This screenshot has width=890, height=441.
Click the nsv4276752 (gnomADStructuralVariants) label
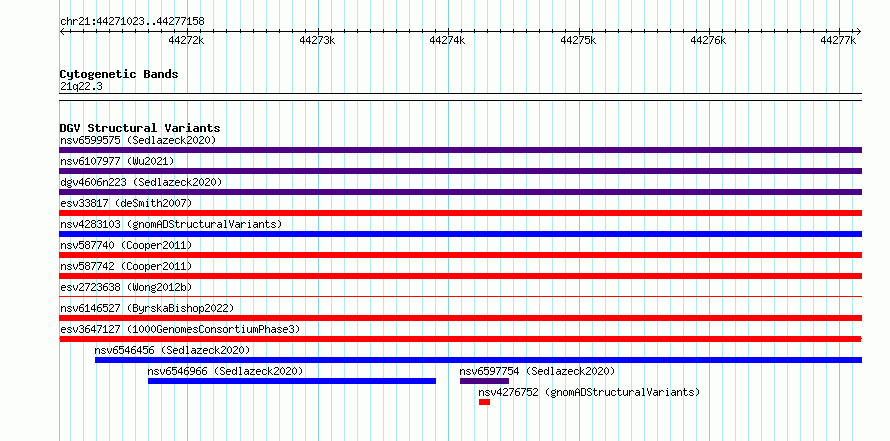point(589,392)
